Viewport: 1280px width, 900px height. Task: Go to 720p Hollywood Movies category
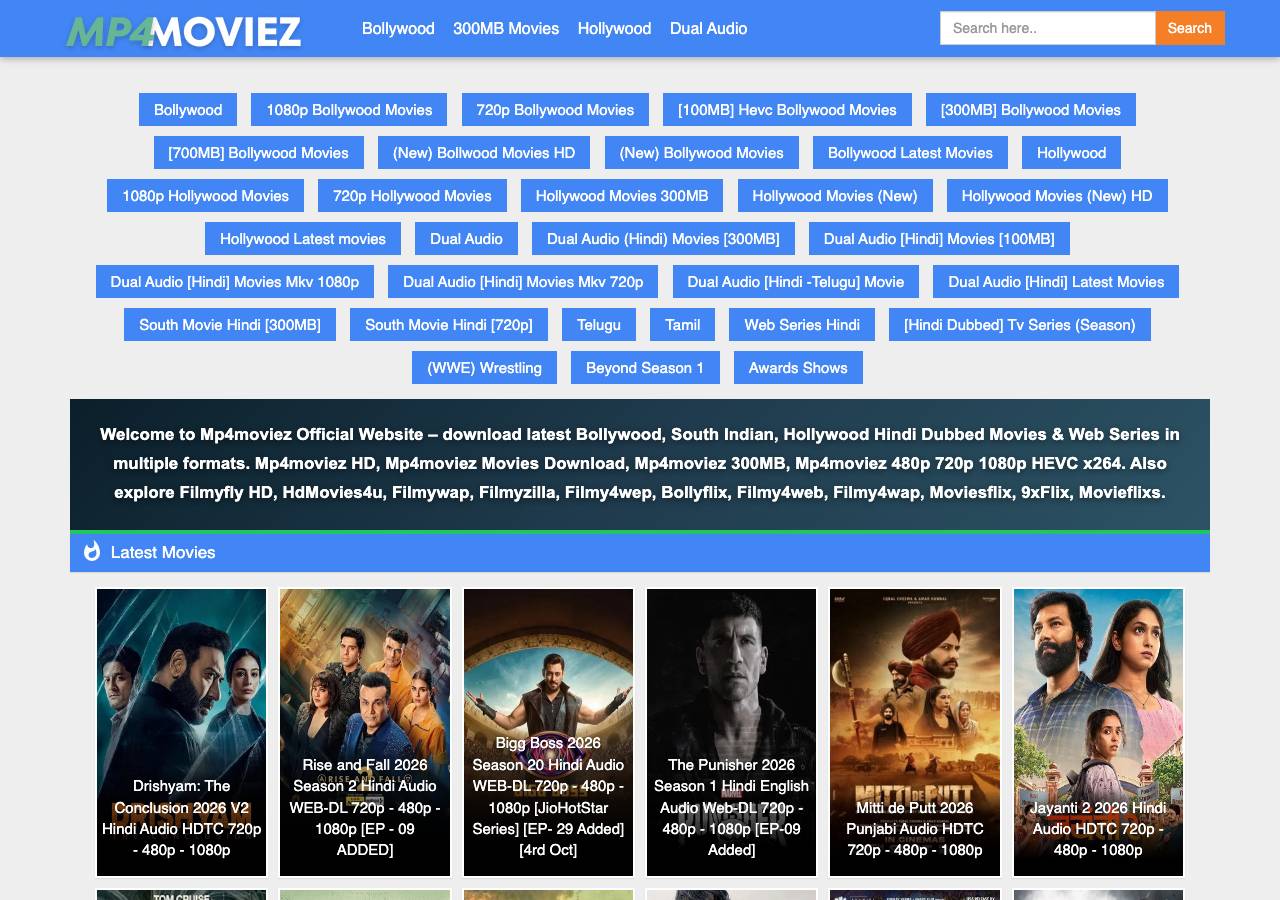pos(412,196)
